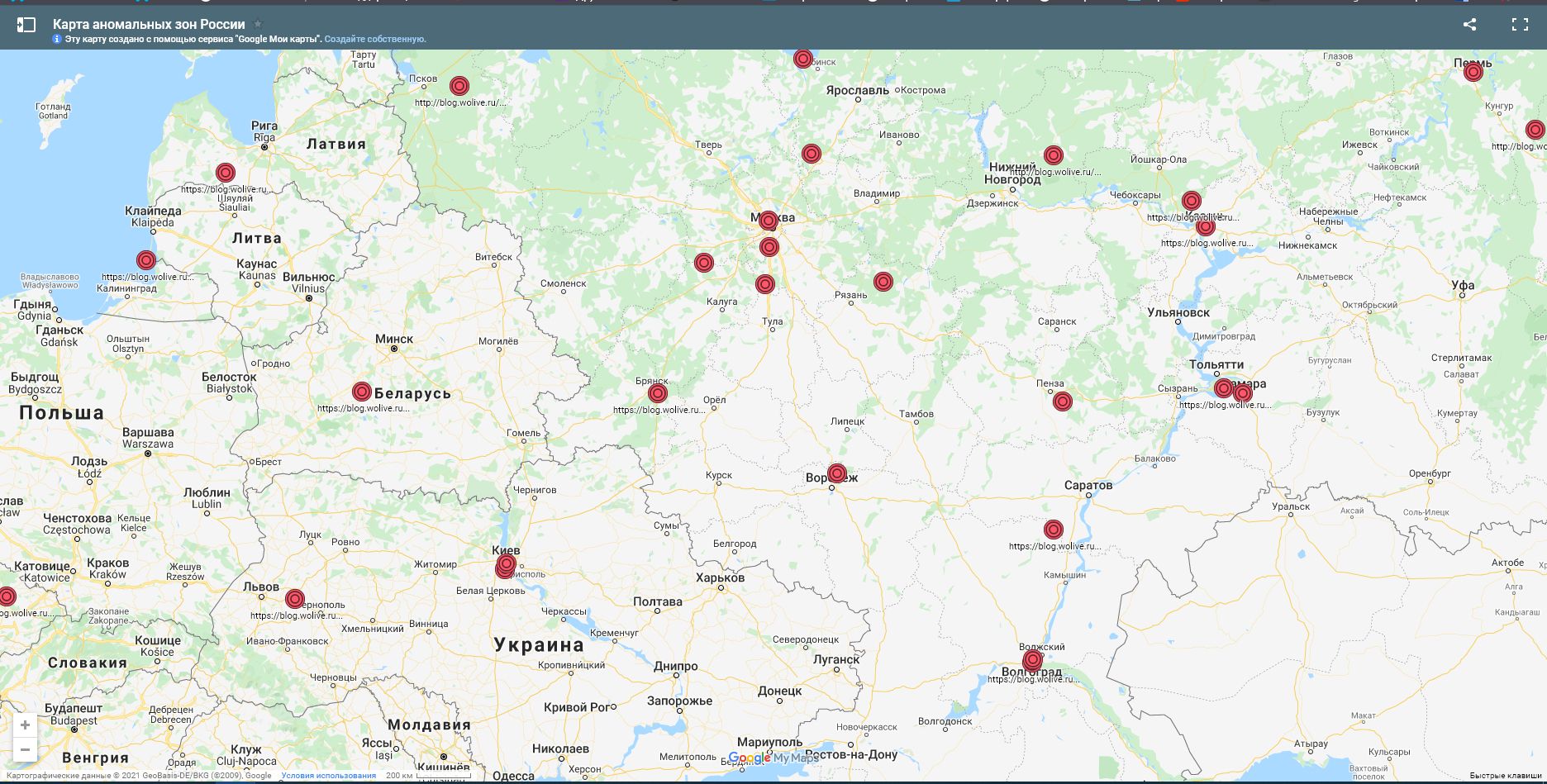Viewport: 1547px width, 784px height.
Task: Select the marker at Воронеж
Action: [837, 473]
